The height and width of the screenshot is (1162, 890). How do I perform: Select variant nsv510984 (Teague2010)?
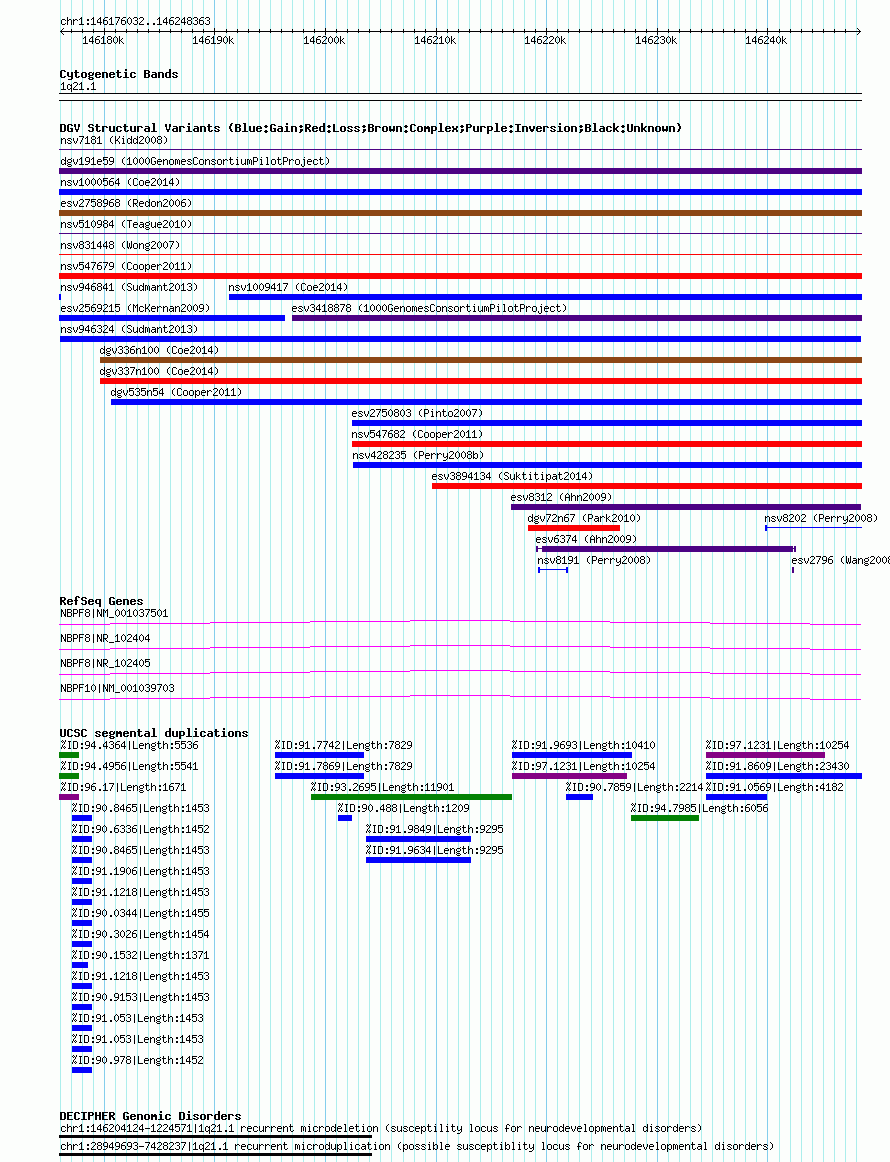coord(126,224)
